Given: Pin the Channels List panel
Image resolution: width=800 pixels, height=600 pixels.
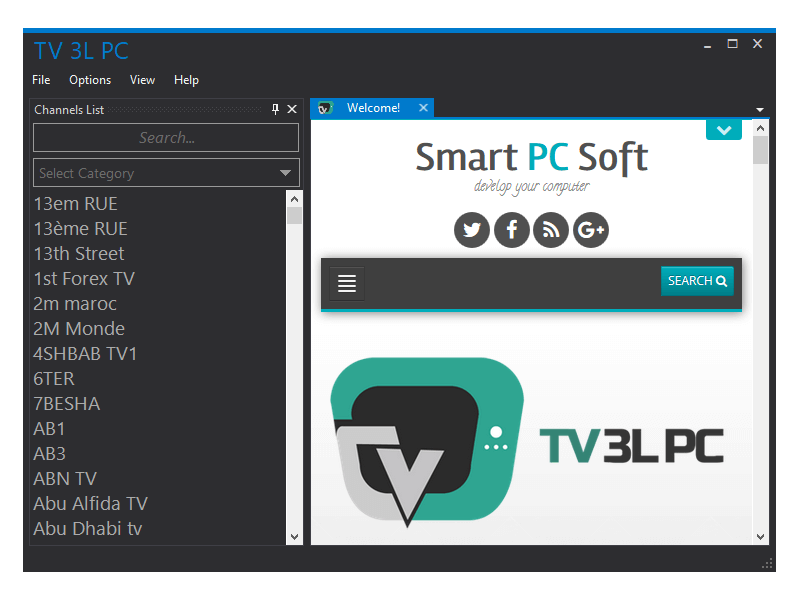Looking at the screenshot, I should tap(276, 109).
